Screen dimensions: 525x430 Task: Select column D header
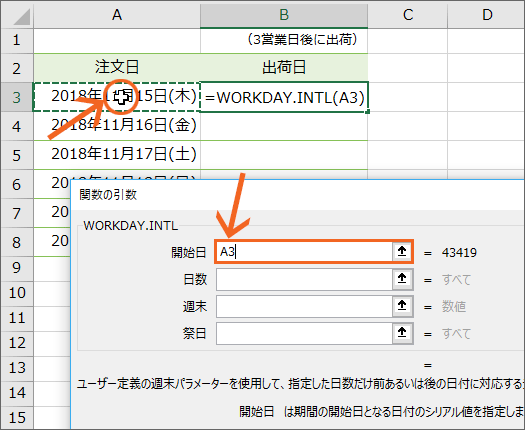pos(486,15)
